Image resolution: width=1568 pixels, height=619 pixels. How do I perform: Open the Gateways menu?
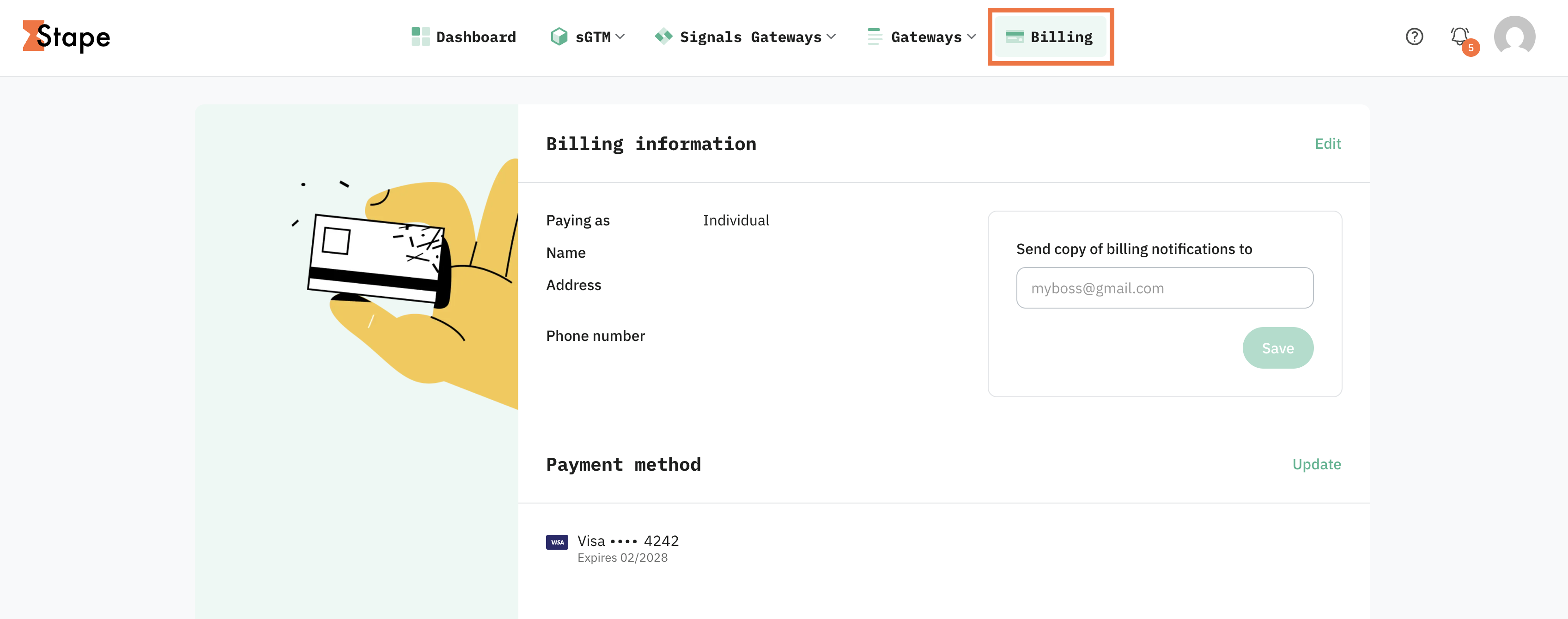(x=922, y=37)
